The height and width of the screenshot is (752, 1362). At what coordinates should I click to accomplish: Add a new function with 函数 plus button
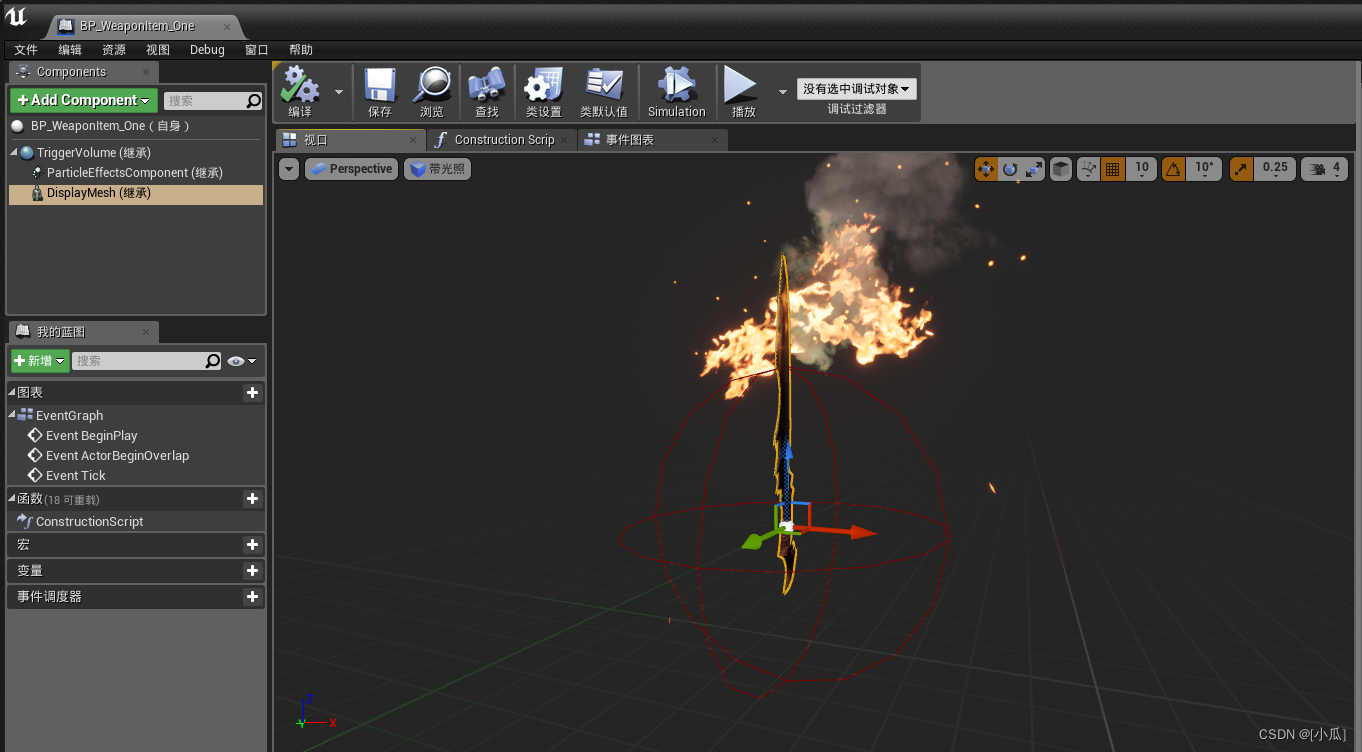[x=252, y=498]
